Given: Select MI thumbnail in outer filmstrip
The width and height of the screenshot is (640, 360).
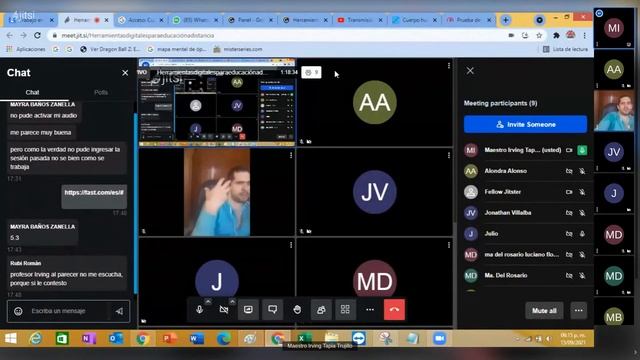Looking at the screenshot, I should point(614,28).
